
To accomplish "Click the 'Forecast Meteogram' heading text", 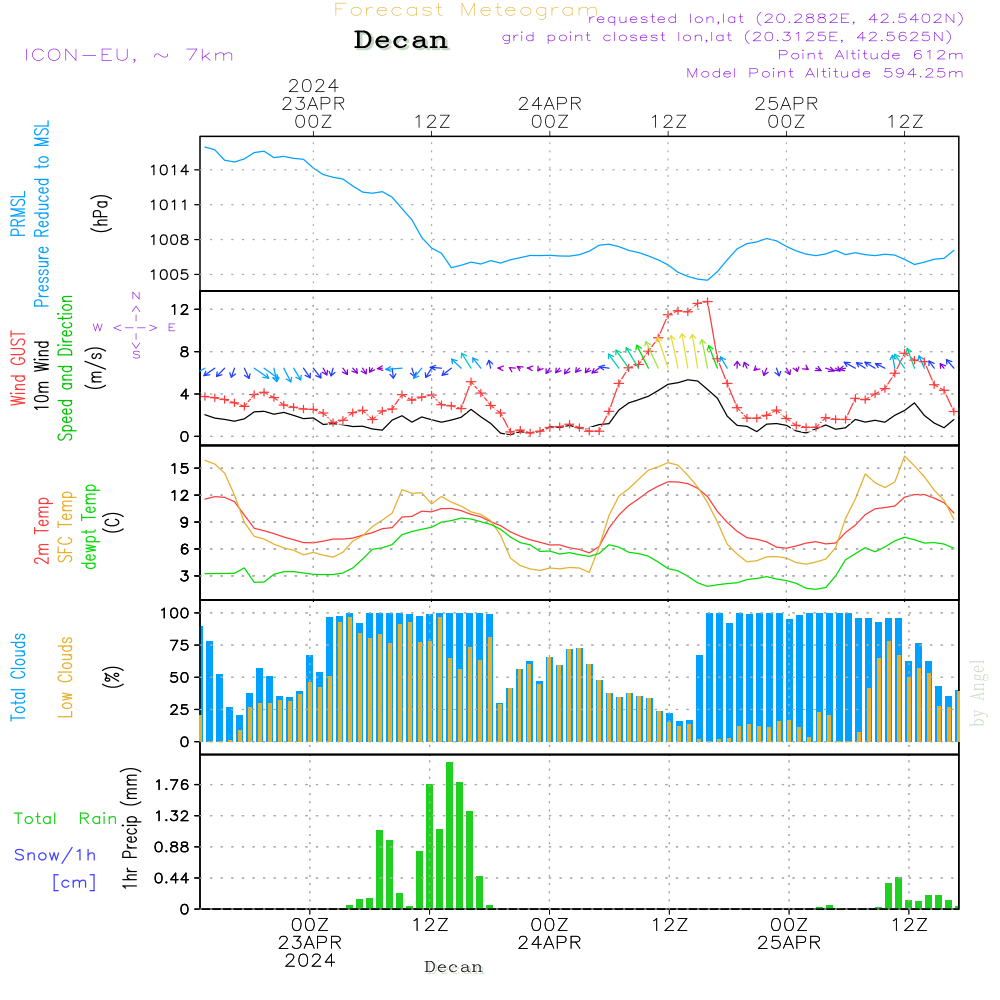I will 466,10.
